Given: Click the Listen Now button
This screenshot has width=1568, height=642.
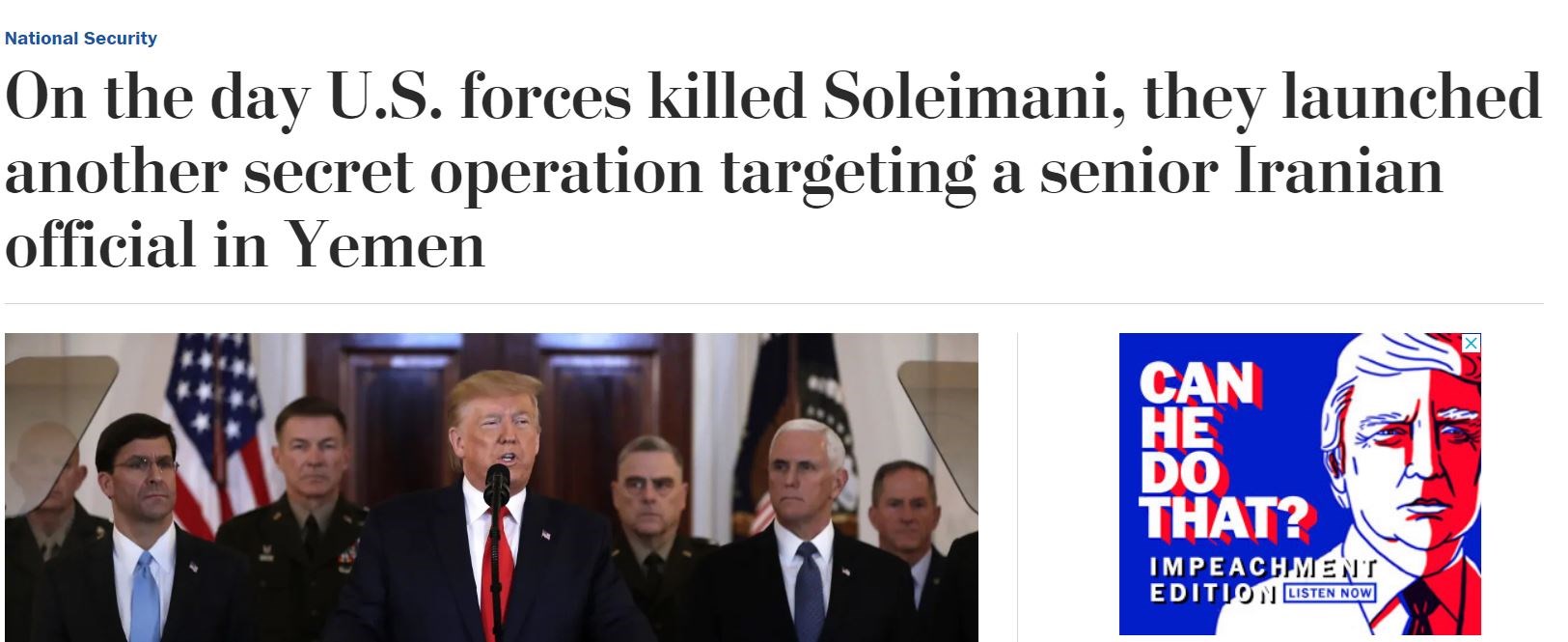Looking at the screenshot, I should point(1330,592).
